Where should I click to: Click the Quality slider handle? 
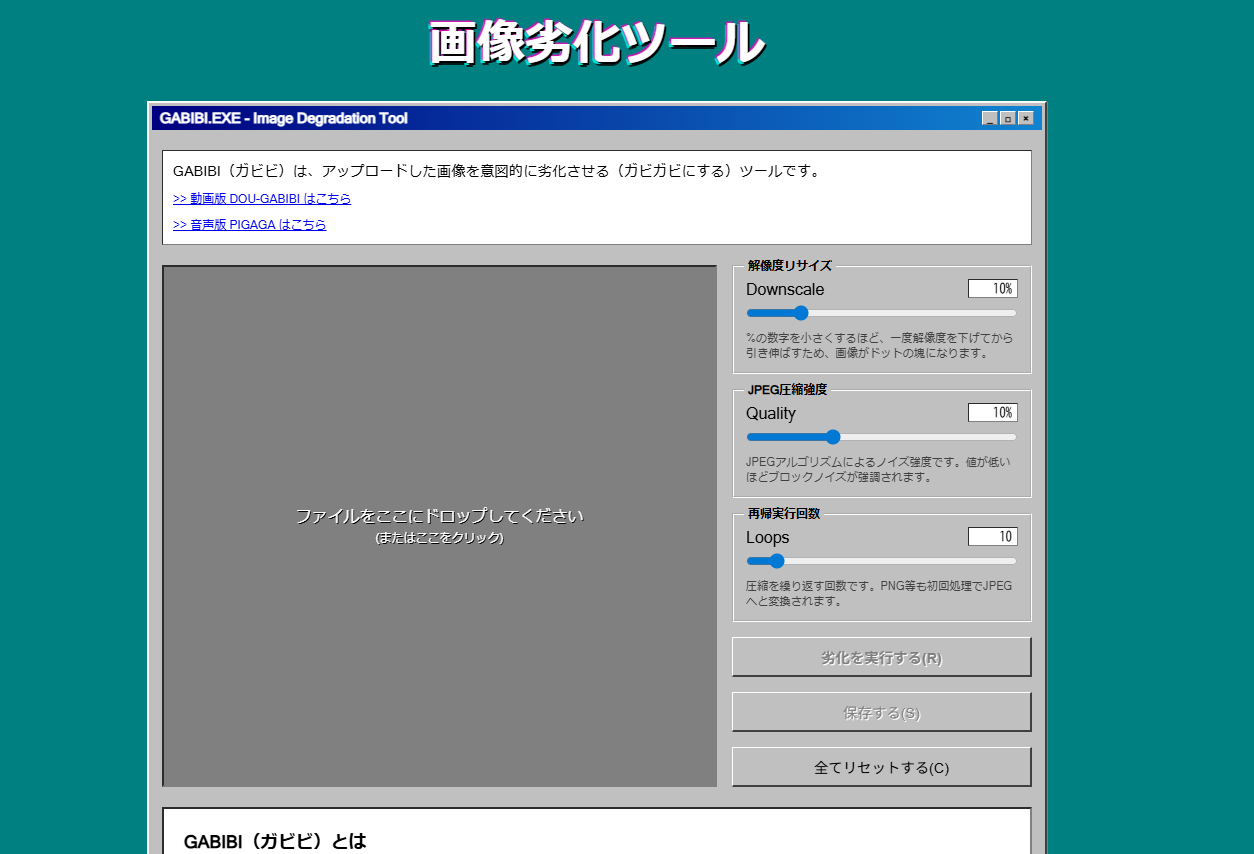[833, 437]
